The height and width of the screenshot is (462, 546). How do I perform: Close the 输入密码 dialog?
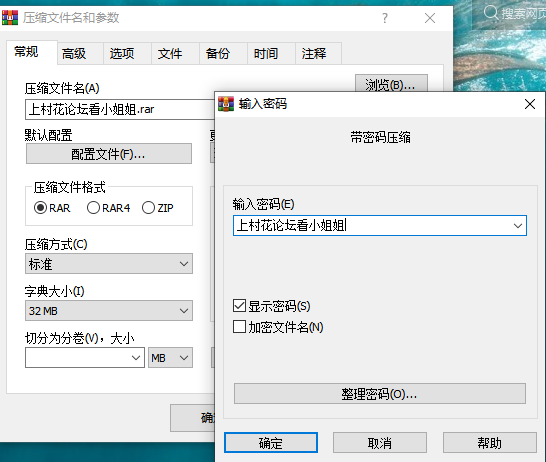pos(530,104)
